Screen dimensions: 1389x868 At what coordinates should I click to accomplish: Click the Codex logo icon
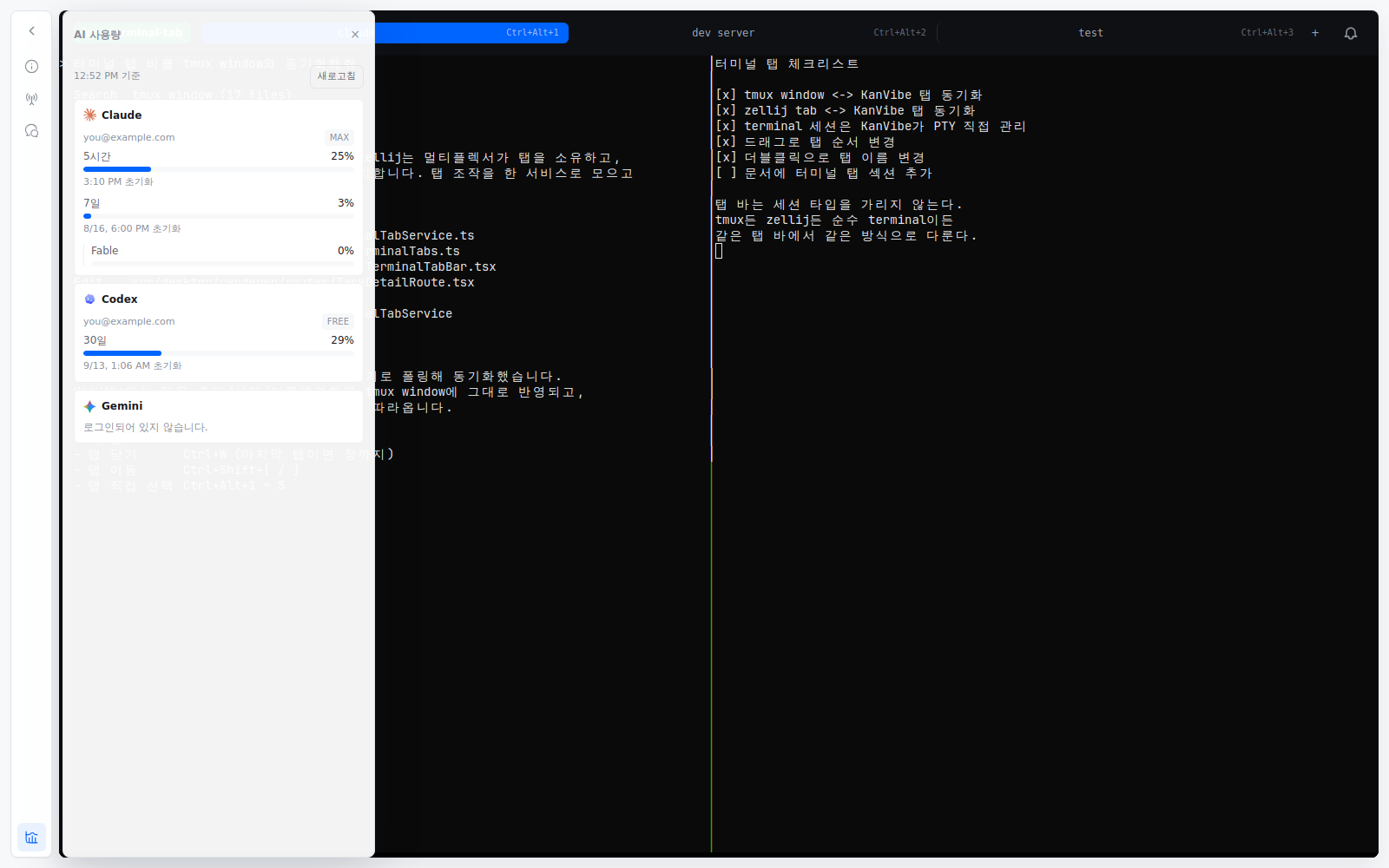(x=90, y=299)
